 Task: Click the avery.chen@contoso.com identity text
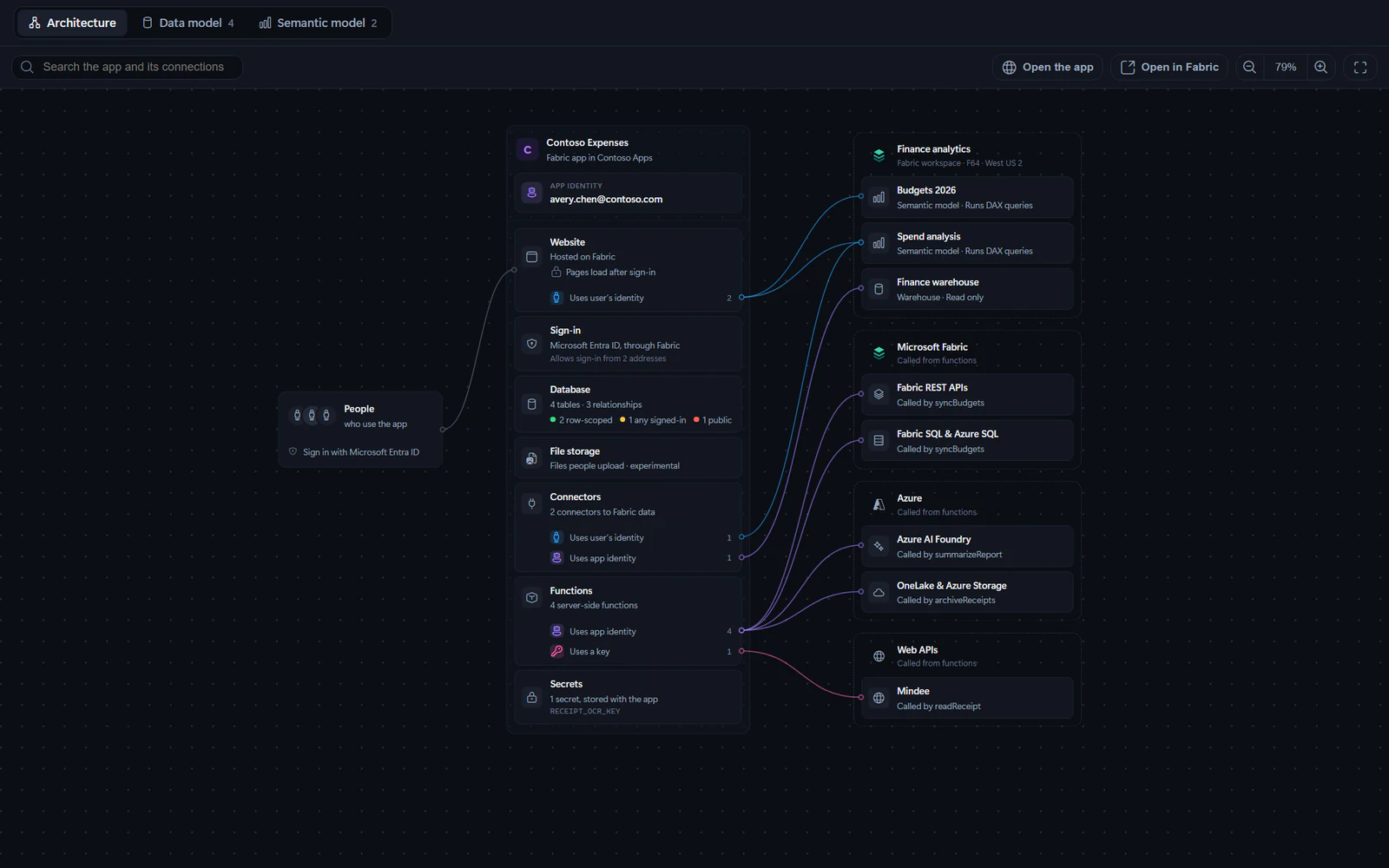tap(606, 200)
